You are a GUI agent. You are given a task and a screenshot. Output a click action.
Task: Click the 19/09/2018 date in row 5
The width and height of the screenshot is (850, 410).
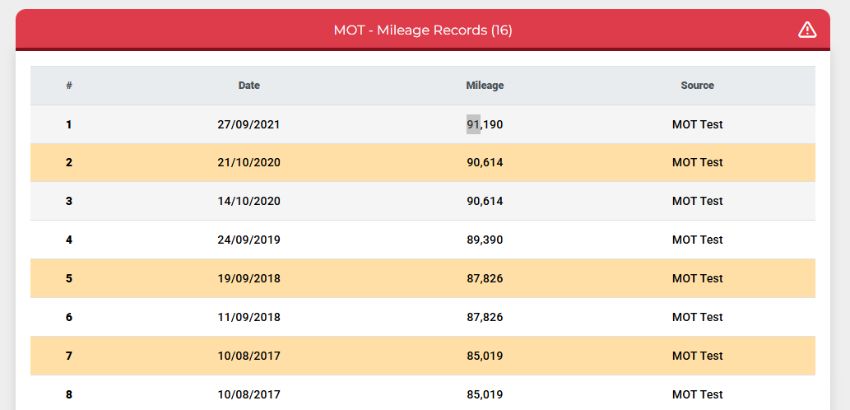pos(249,278)
